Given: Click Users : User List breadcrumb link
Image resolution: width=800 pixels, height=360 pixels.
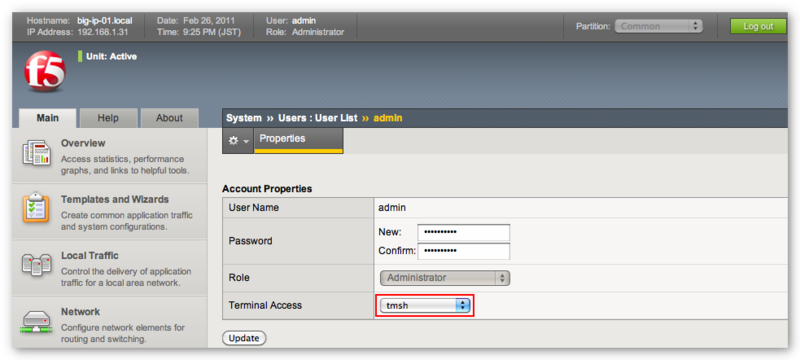Looking at the screenshot, I should point(318,118).
